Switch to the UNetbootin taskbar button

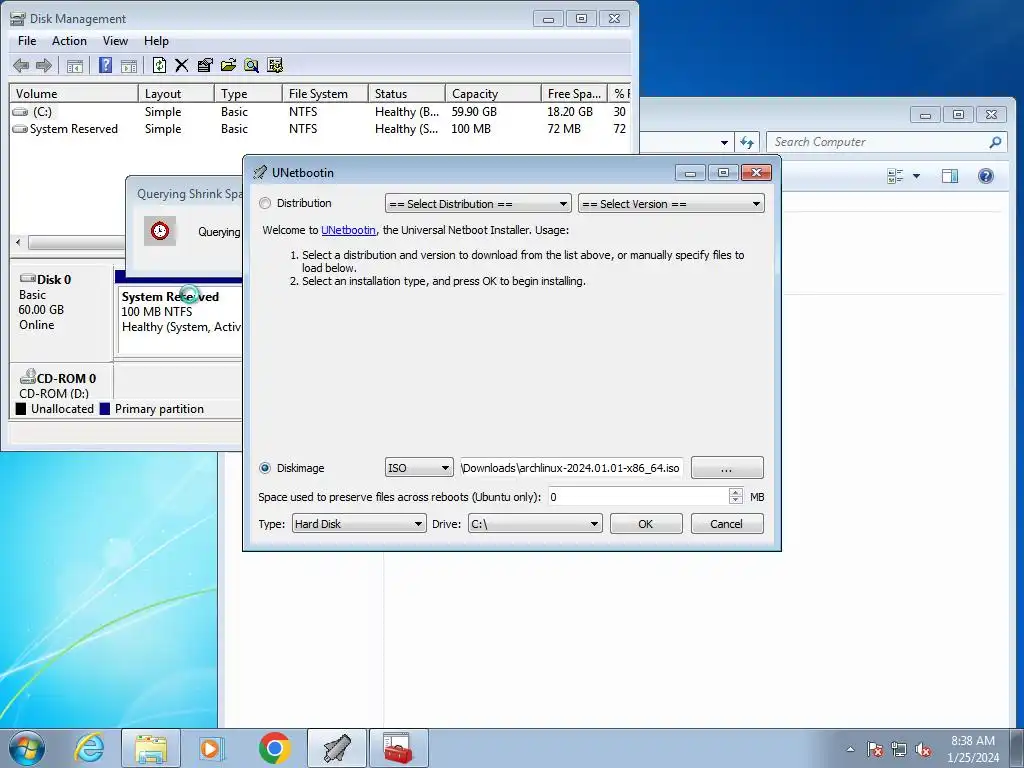337,748
